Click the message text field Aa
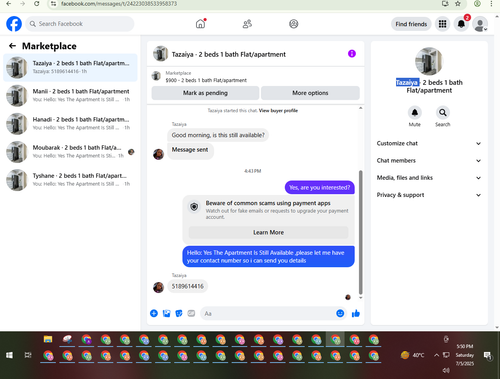Viewport: 500px width, 379px height. tap(273, 313)
